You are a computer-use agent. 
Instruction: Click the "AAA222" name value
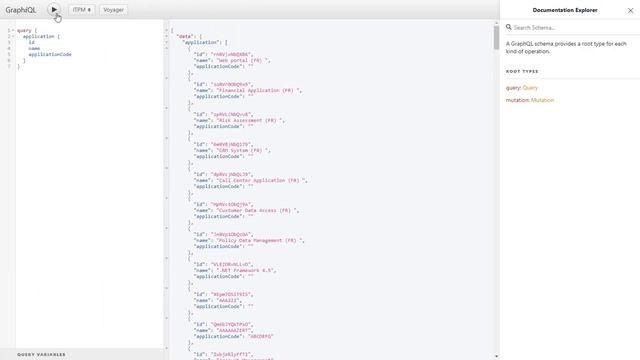pos(229,300)
